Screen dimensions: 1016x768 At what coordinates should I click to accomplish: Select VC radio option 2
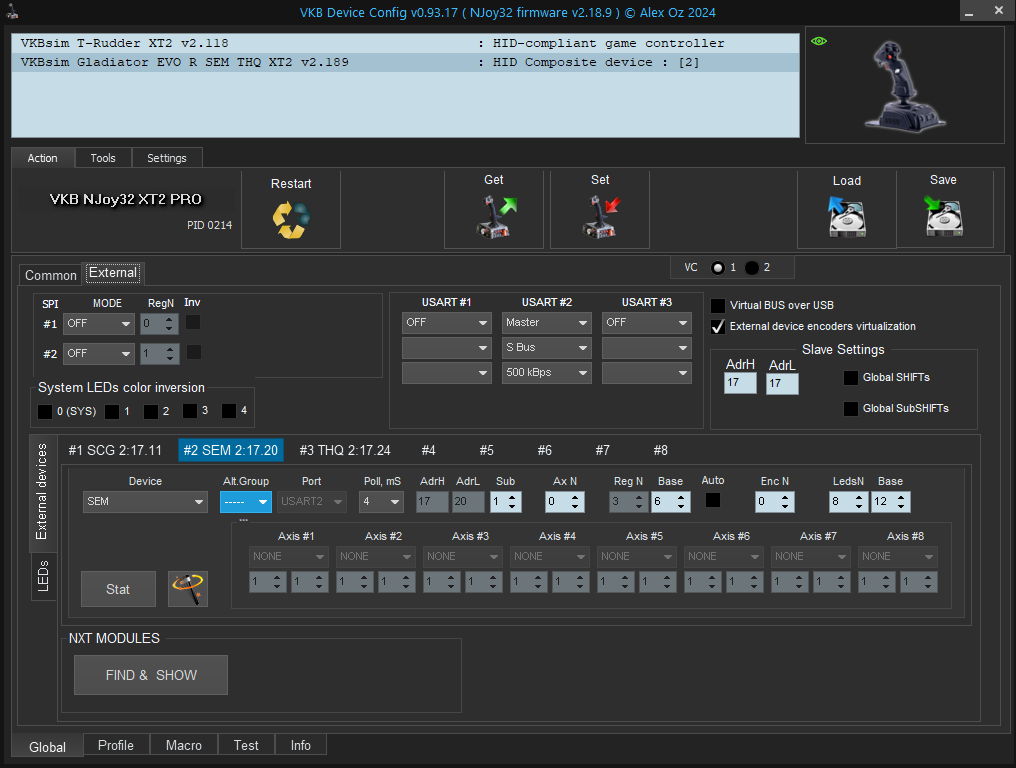click(752, 268)
